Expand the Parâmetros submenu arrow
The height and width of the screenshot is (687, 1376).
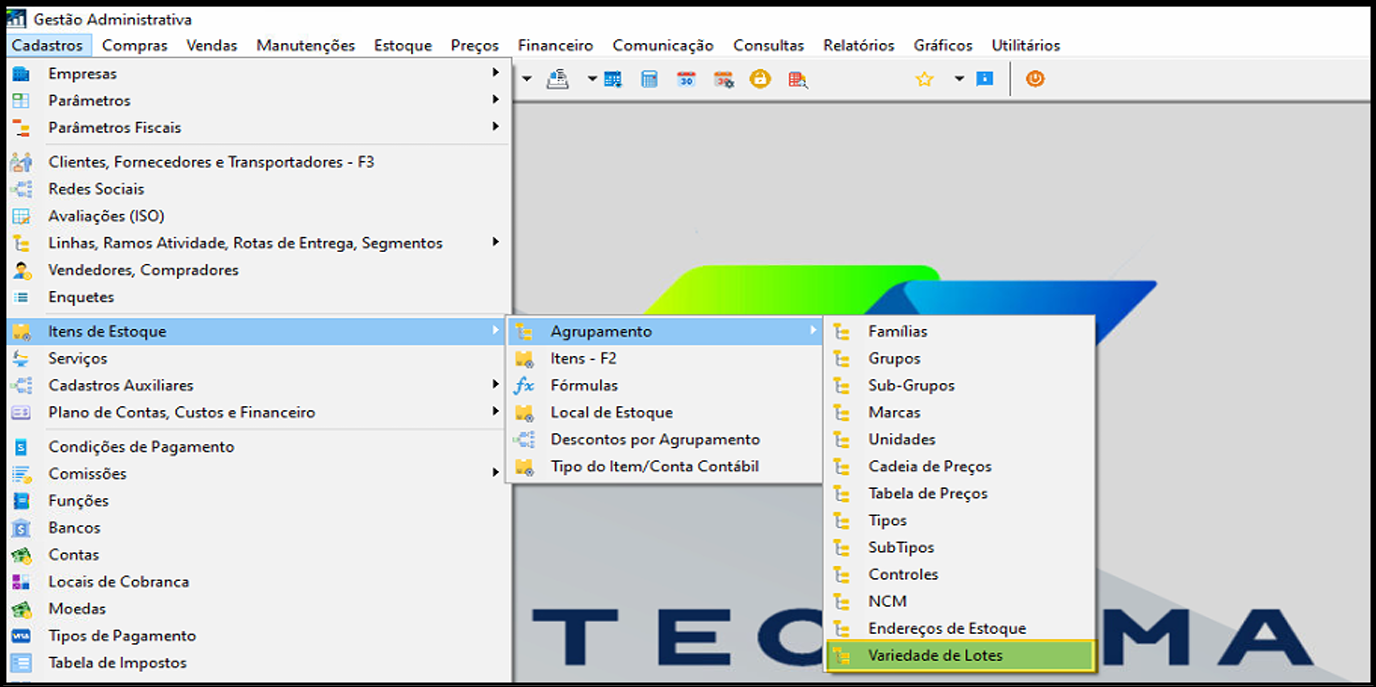click(x=496, y=100)
